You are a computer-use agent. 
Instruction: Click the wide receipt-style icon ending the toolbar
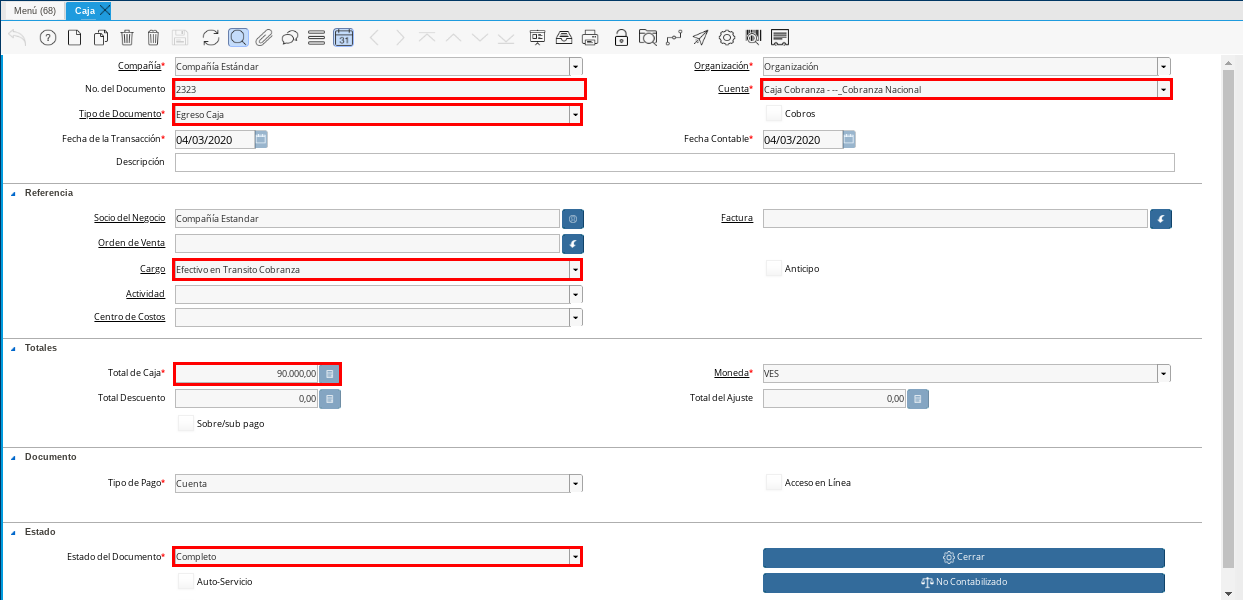click(780, 38)
